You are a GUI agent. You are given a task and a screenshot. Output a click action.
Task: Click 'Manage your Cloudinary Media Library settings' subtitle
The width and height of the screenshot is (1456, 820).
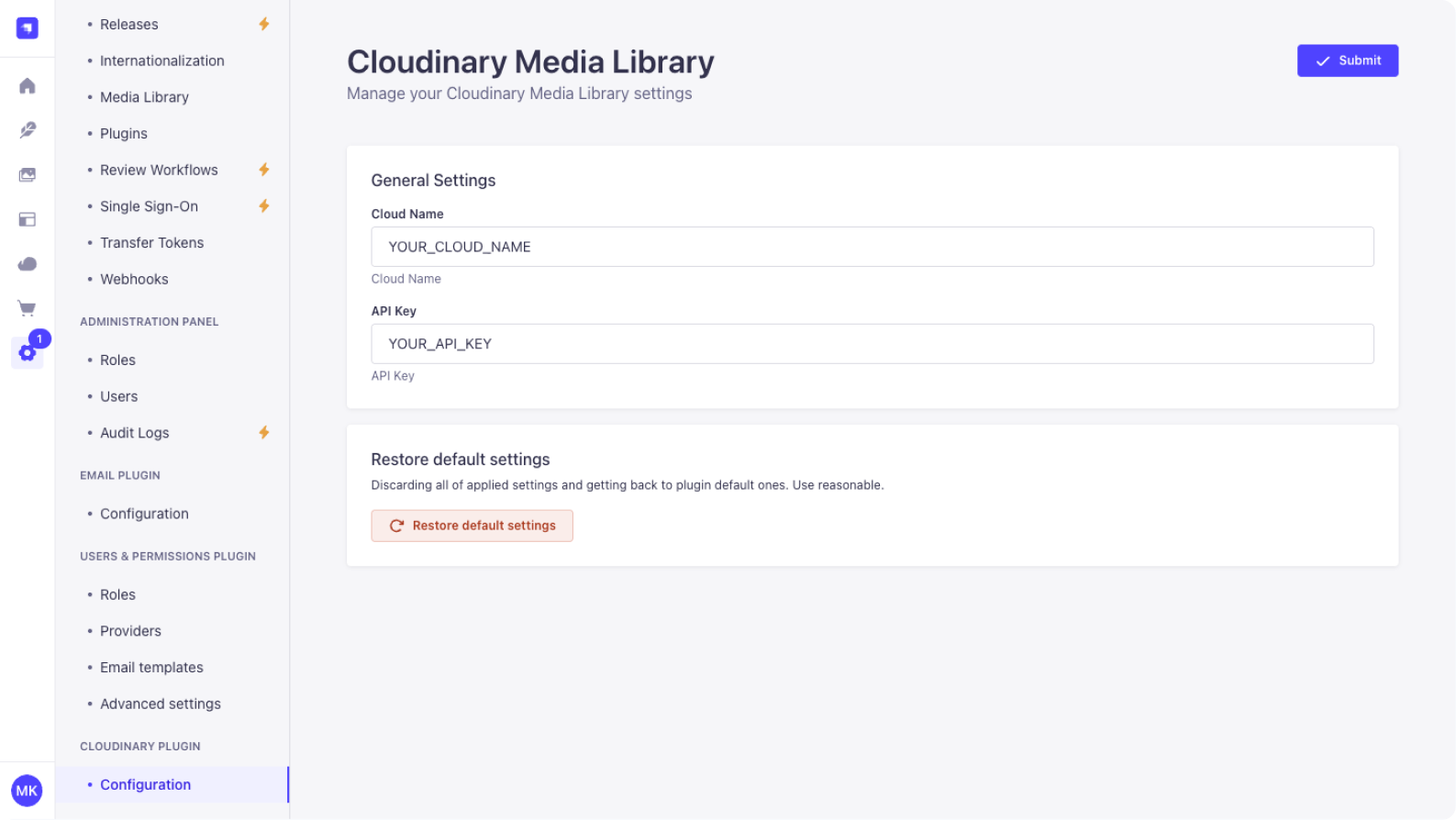pos(519,94)
